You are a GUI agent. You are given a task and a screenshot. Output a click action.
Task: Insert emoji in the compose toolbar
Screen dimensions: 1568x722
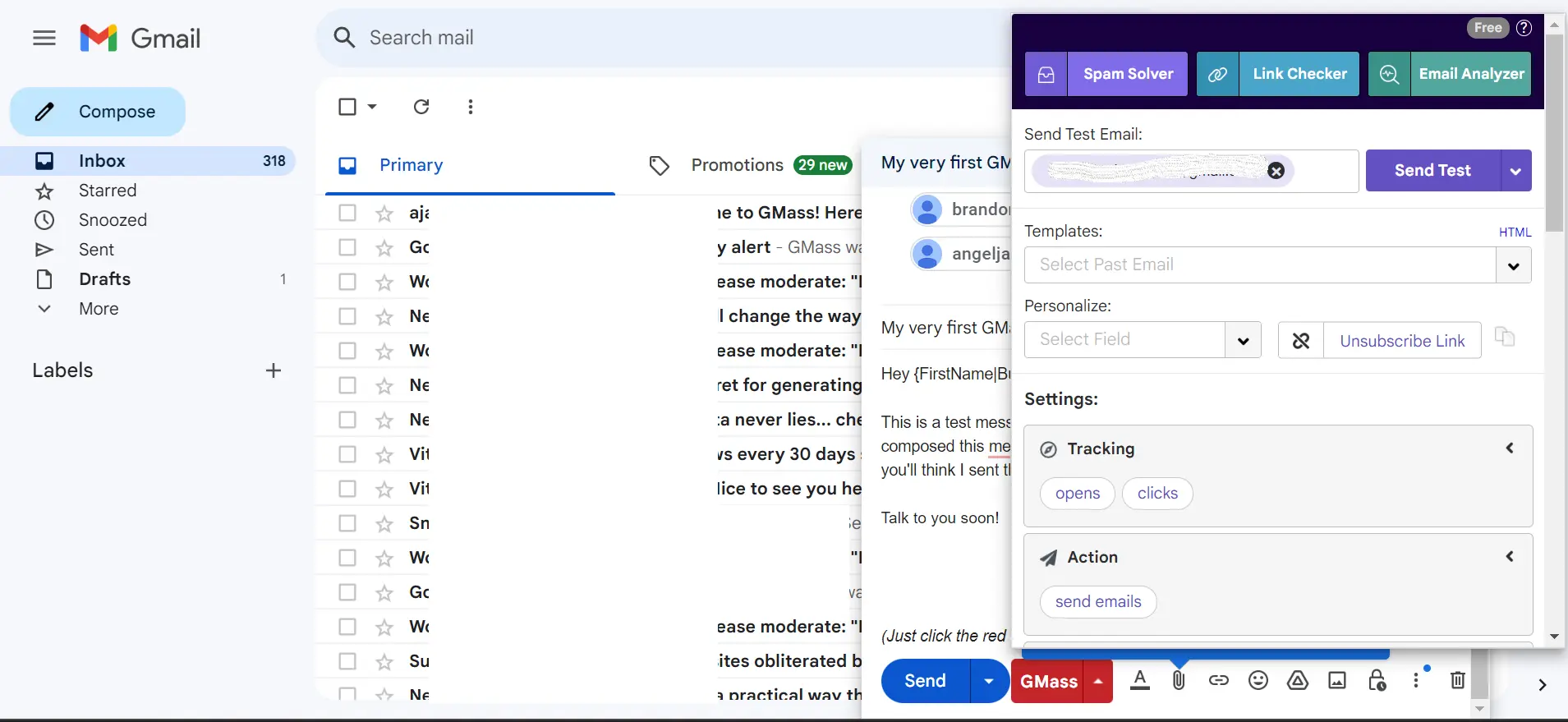[x=1258, y=680]
